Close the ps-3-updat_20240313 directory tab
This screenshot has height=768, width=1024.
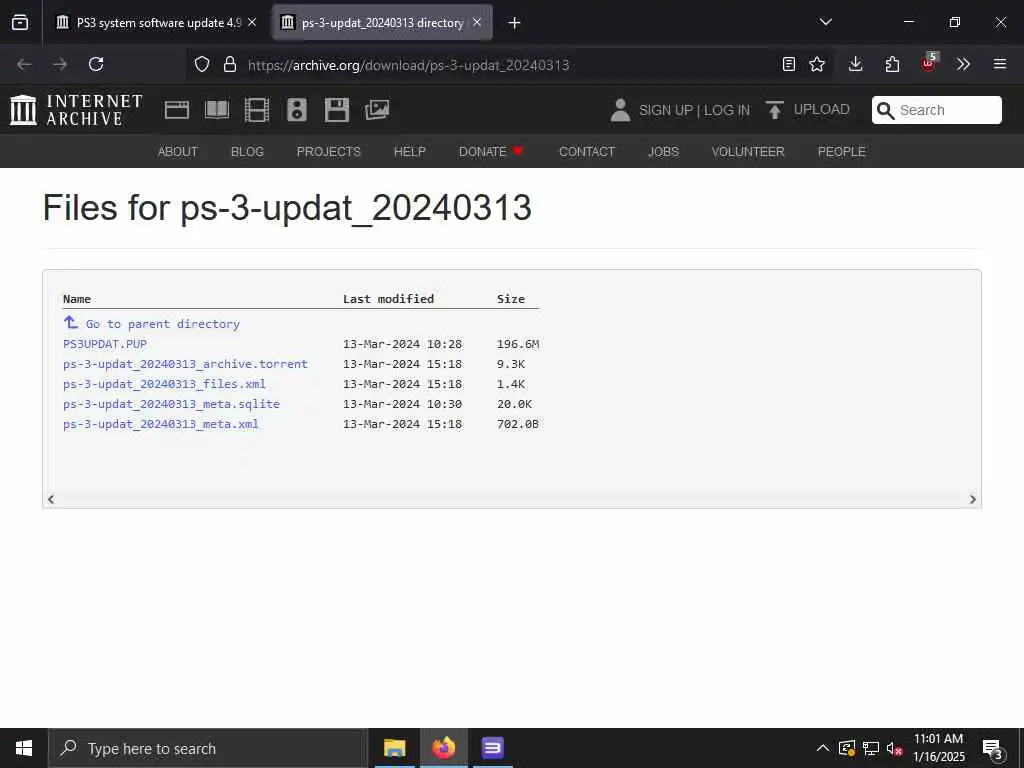(x=477, y=23)
